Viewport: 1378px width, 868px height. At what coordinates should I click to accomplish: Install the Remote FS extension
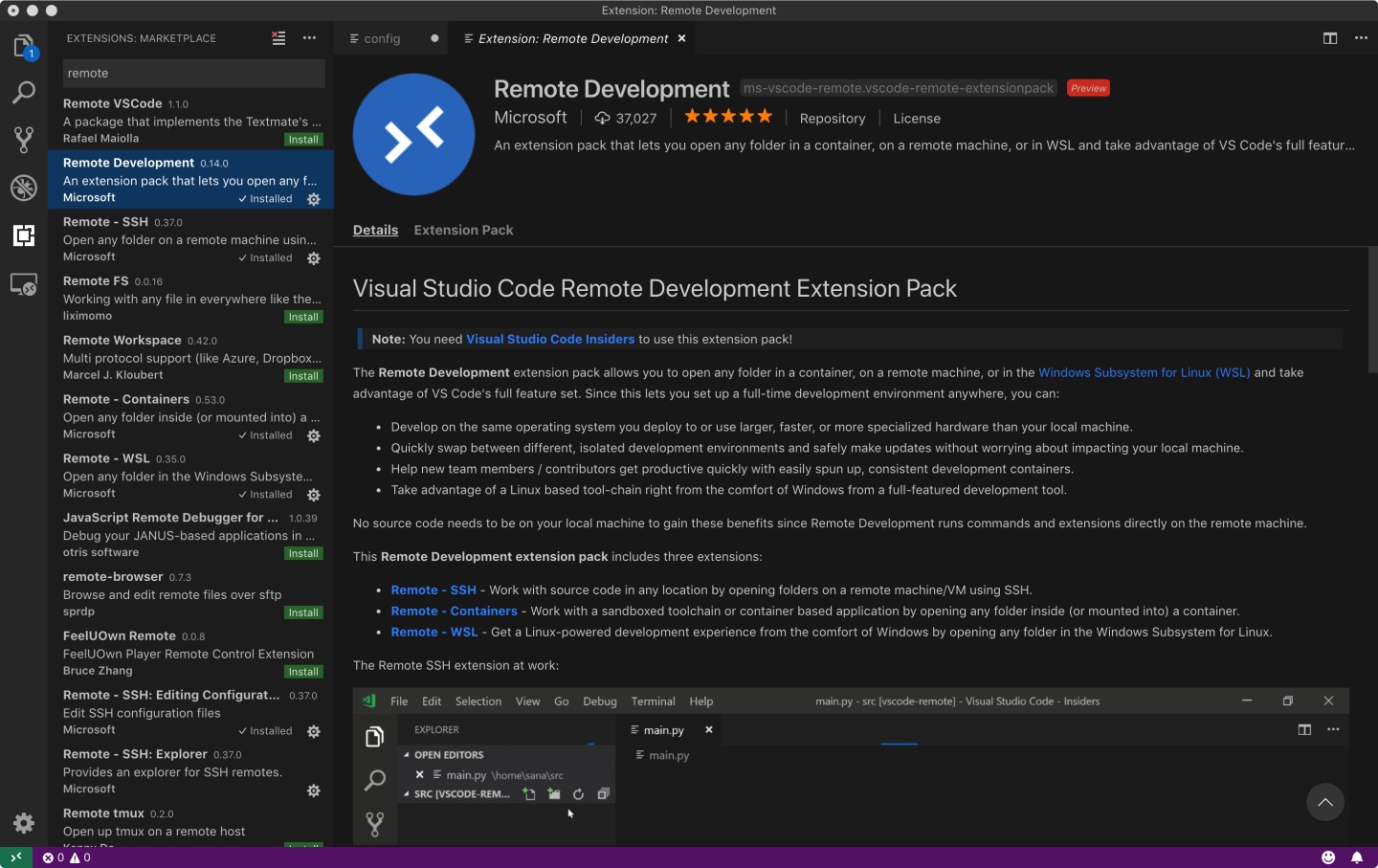[303, 317]
